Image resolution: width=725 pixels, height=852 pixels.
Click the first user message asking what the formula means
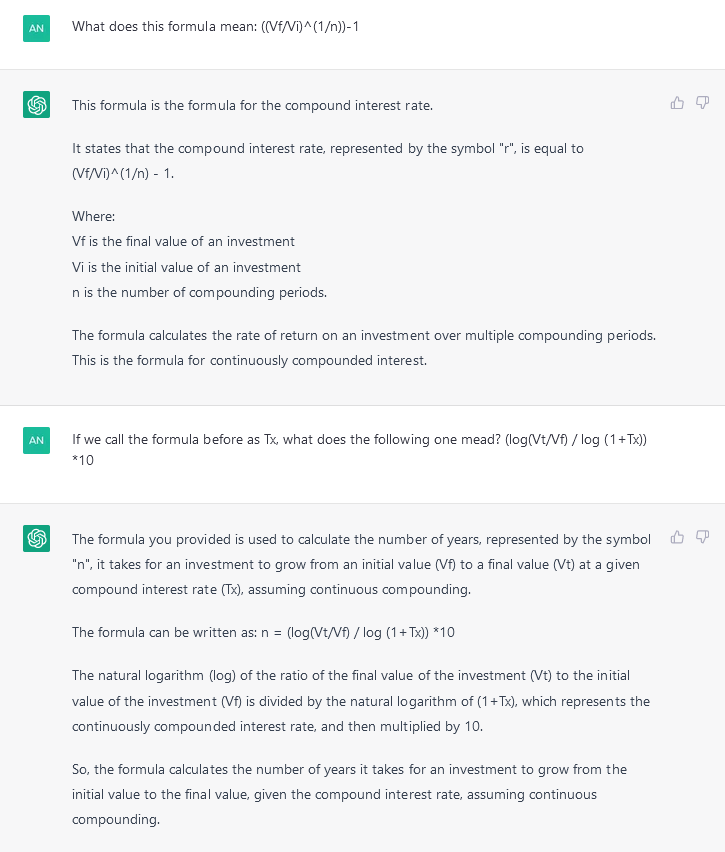[x=215, y=27]
